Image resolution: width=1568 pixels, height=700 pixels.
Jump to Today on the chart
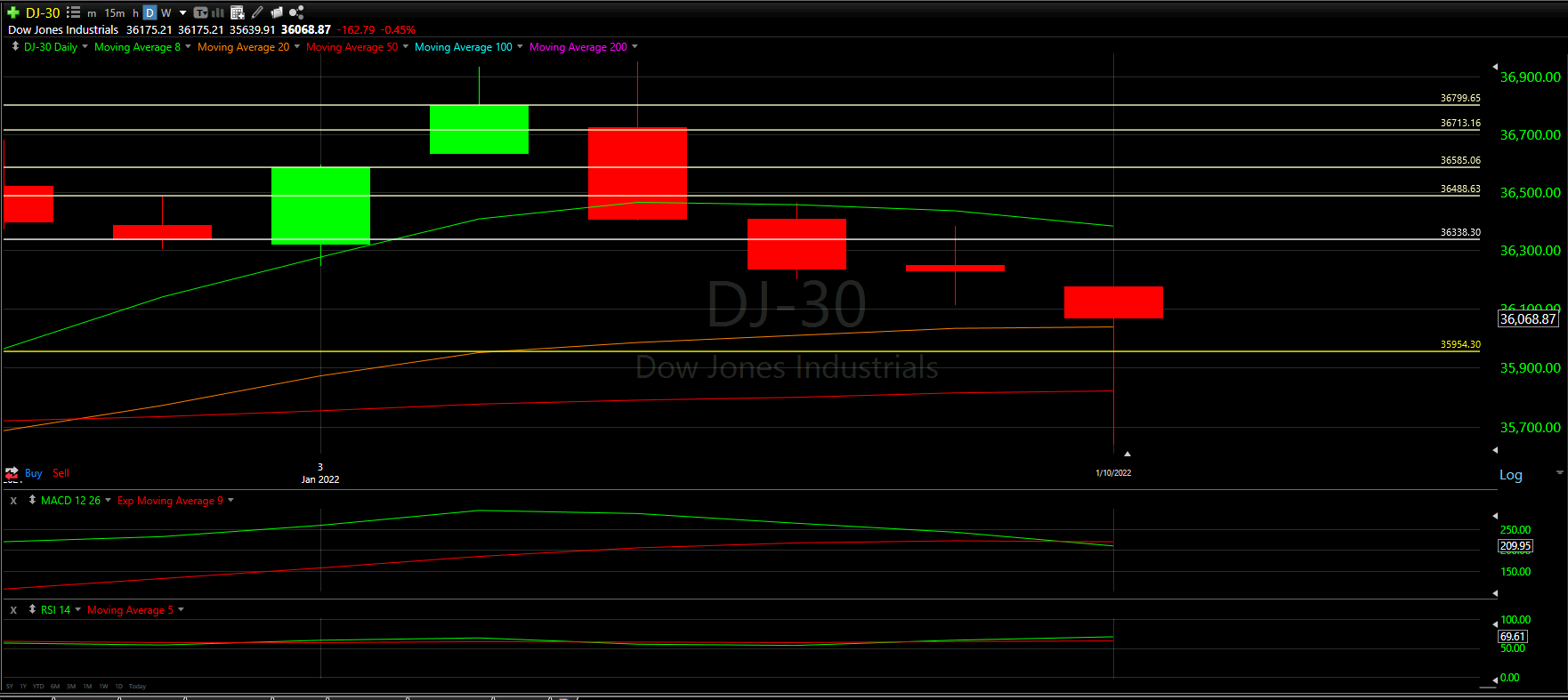137,687
